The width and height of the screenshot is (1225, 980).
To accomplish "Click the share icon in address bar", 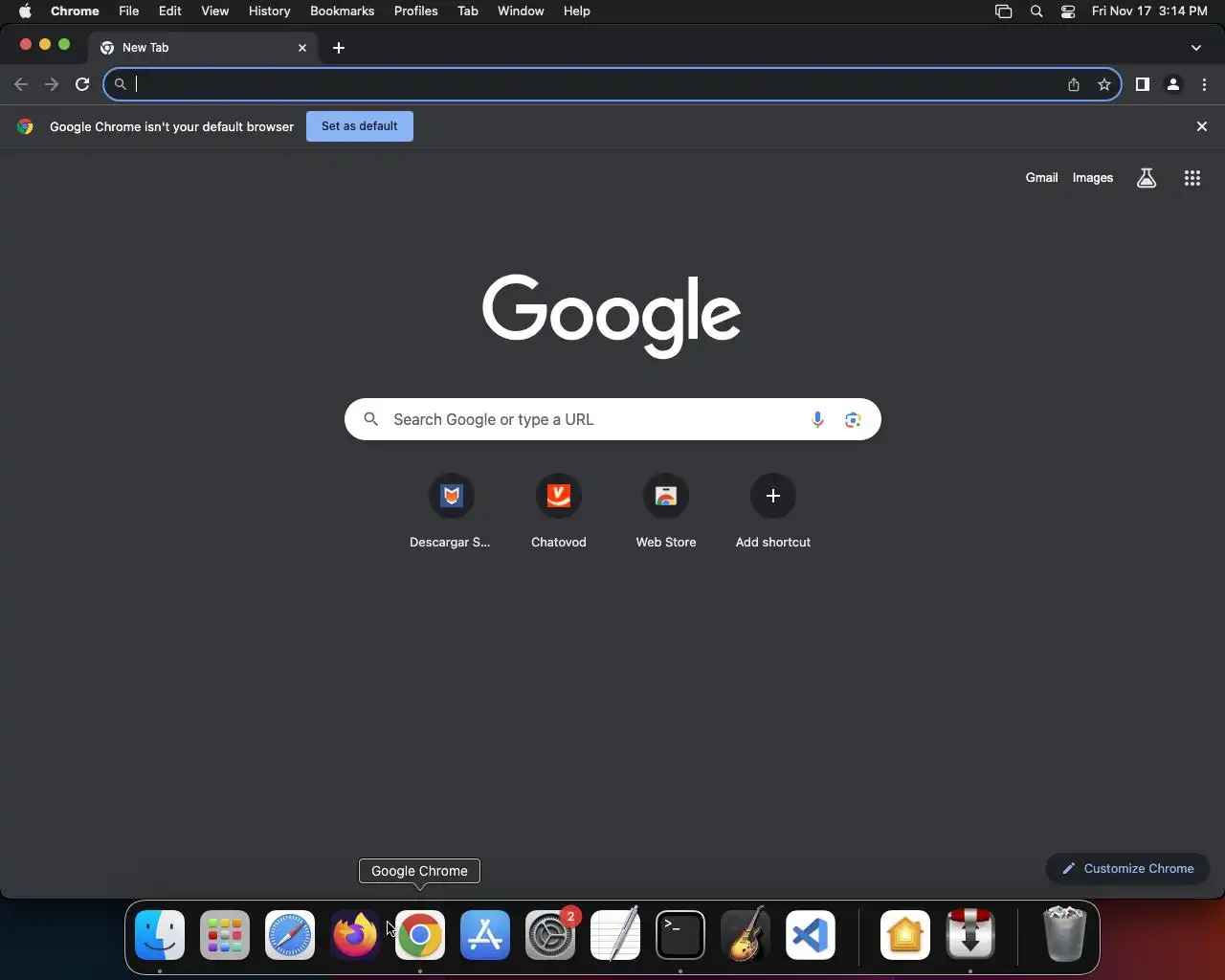I will pos(1074,84).
